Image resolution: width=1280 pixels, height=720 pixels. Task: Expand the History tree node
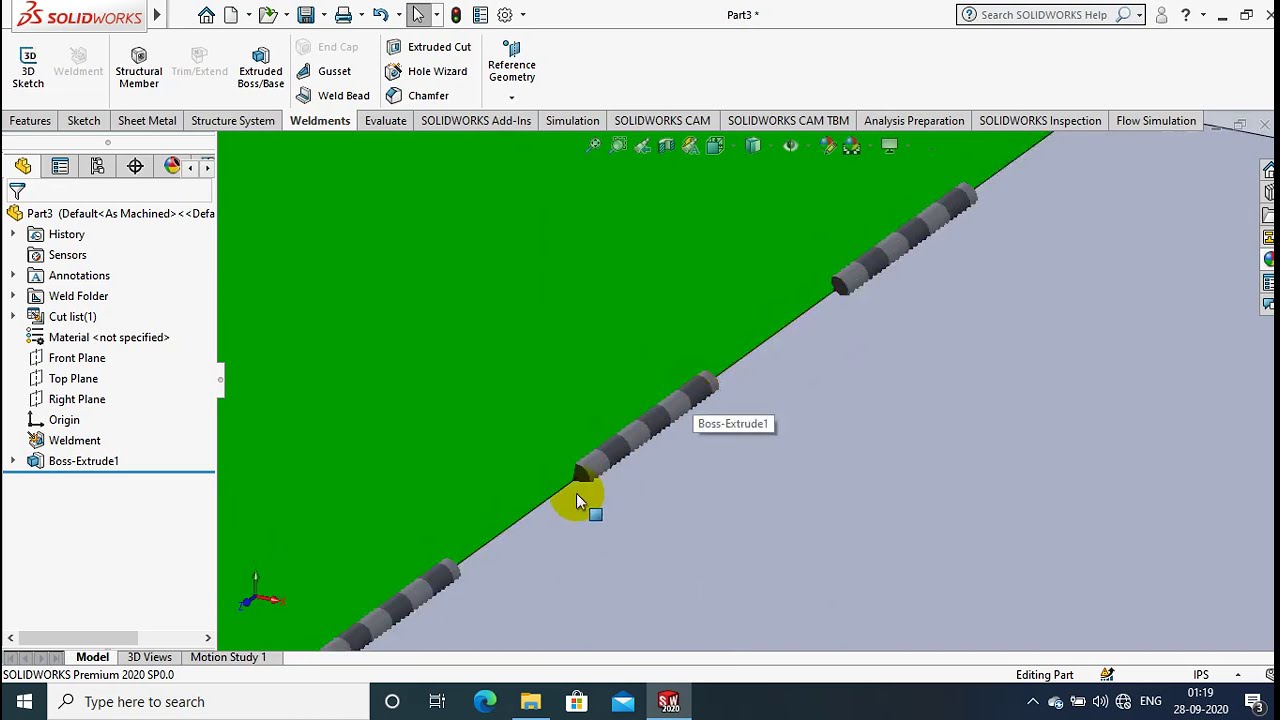(13, 234)
